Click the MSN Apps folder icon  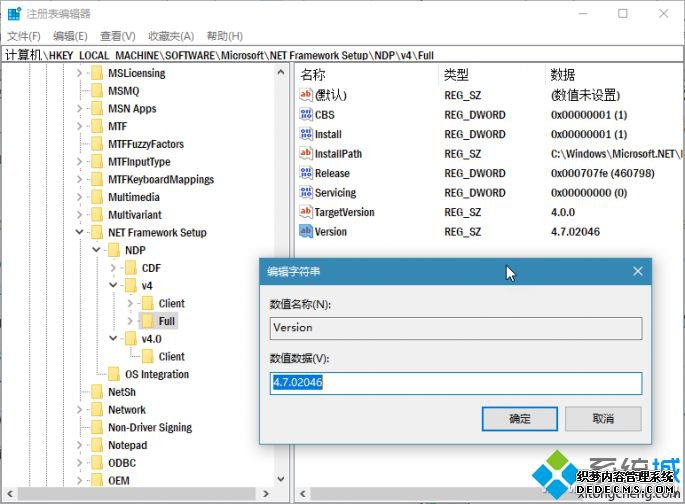(97, 108)
